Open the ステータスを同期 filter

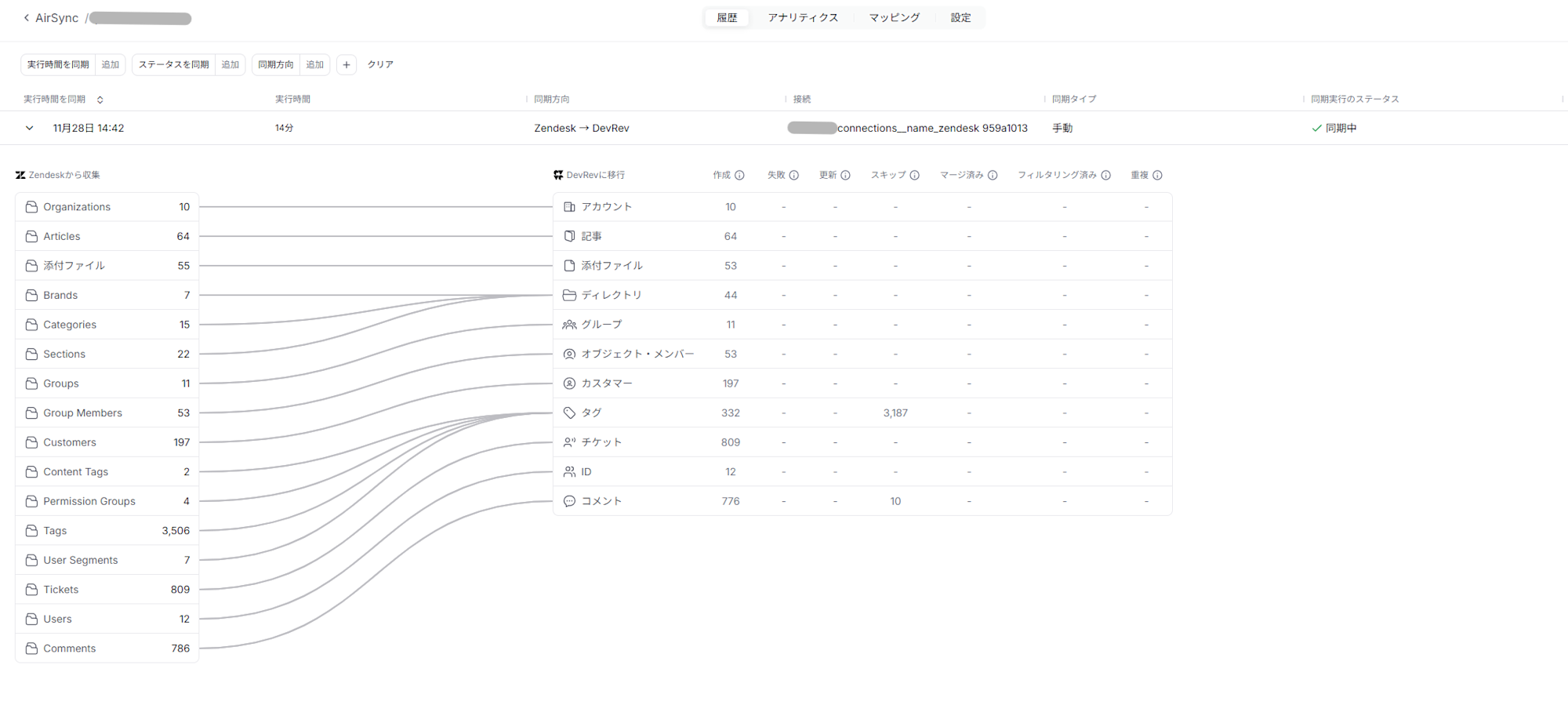tap(174, 65)
